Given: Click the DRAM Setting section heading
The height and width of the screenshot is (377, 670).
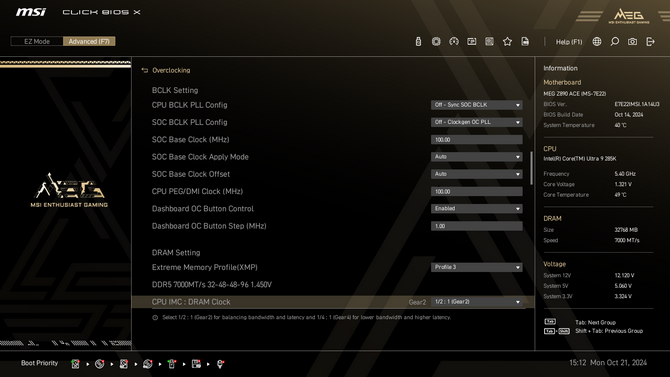Looking at the screenshot, I should [176, 253].
